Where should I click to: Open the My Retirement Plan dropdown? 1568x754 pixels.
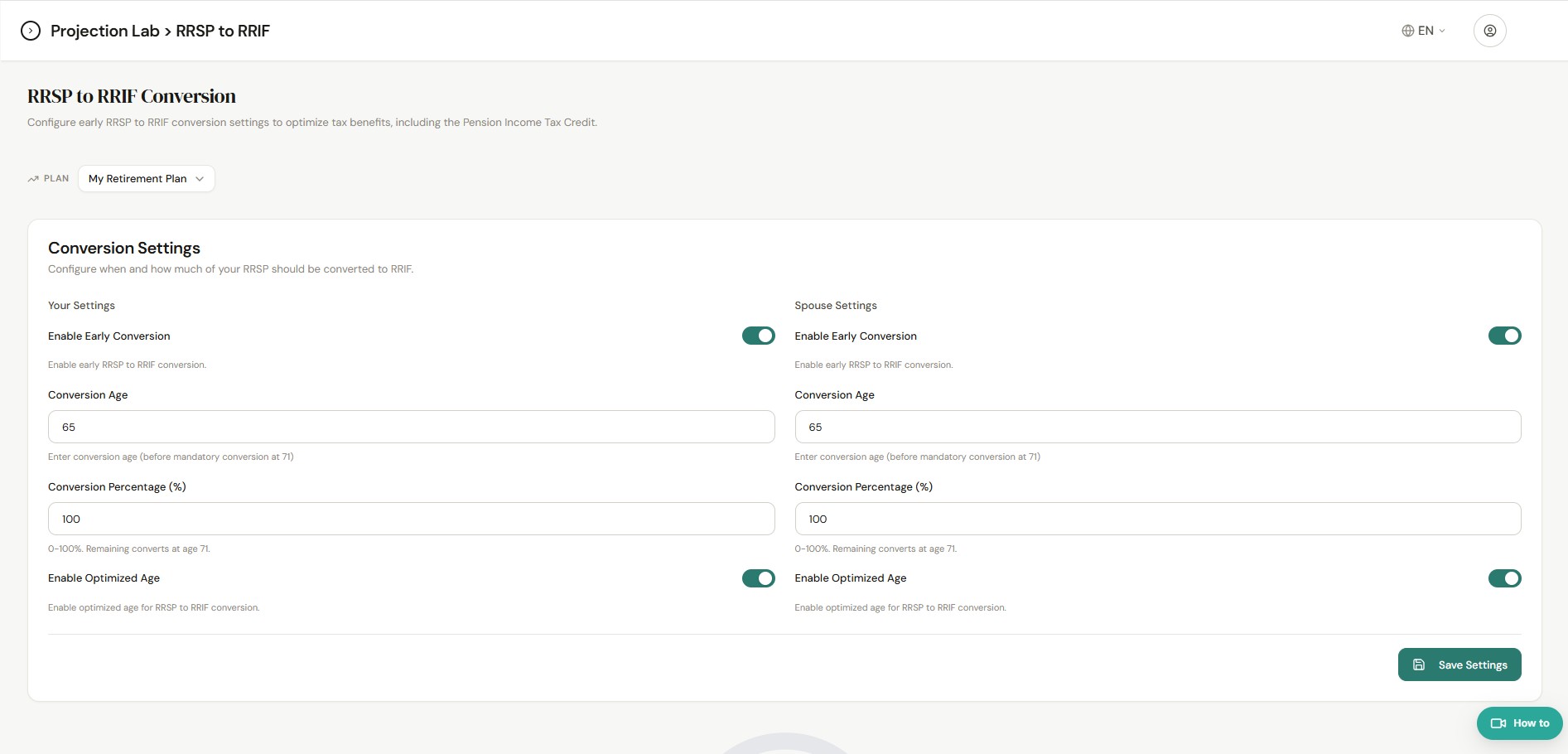tap(147, 179)
